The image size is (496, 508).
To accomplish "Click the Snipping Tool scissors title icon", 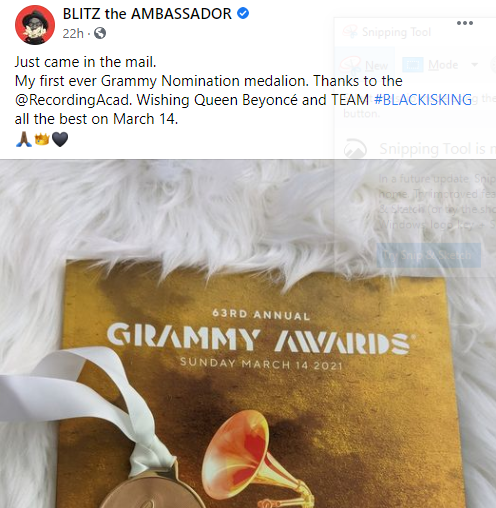I will 350,32.
